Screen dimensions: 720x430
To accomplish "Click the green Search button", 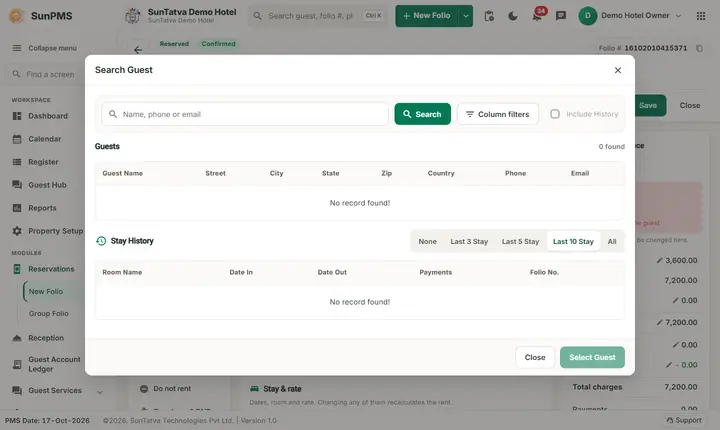I will (x=422, y=114).
